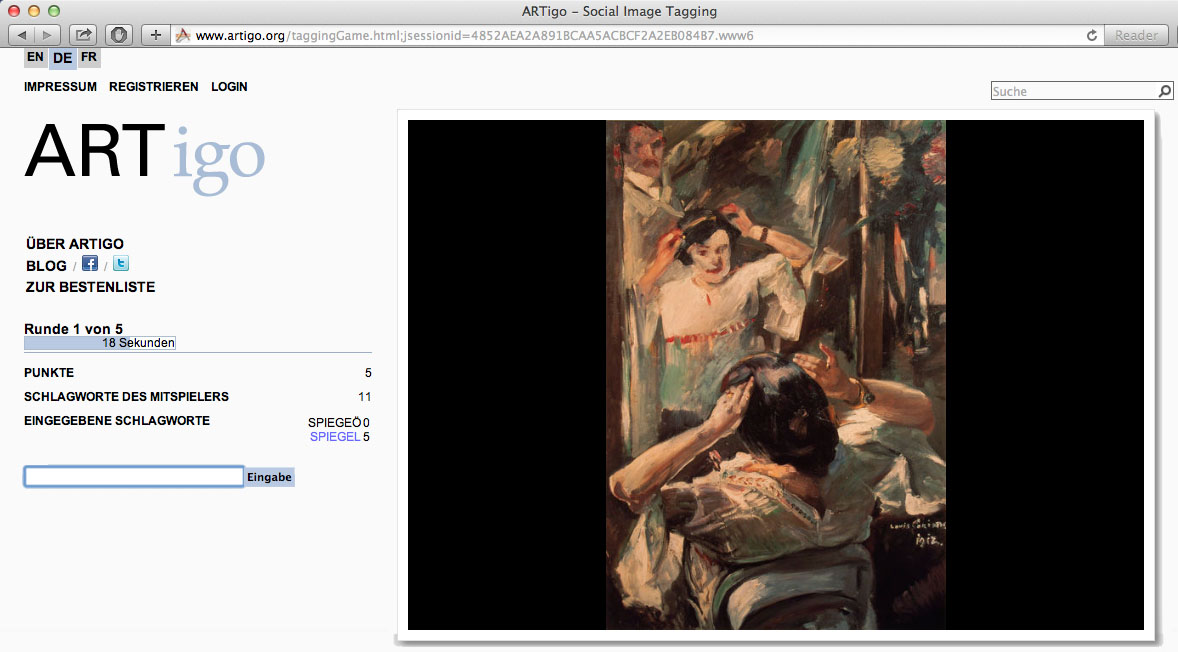Go back with the browser back arrow
Screen dimensions: 1178x652
tap(22, 35)
